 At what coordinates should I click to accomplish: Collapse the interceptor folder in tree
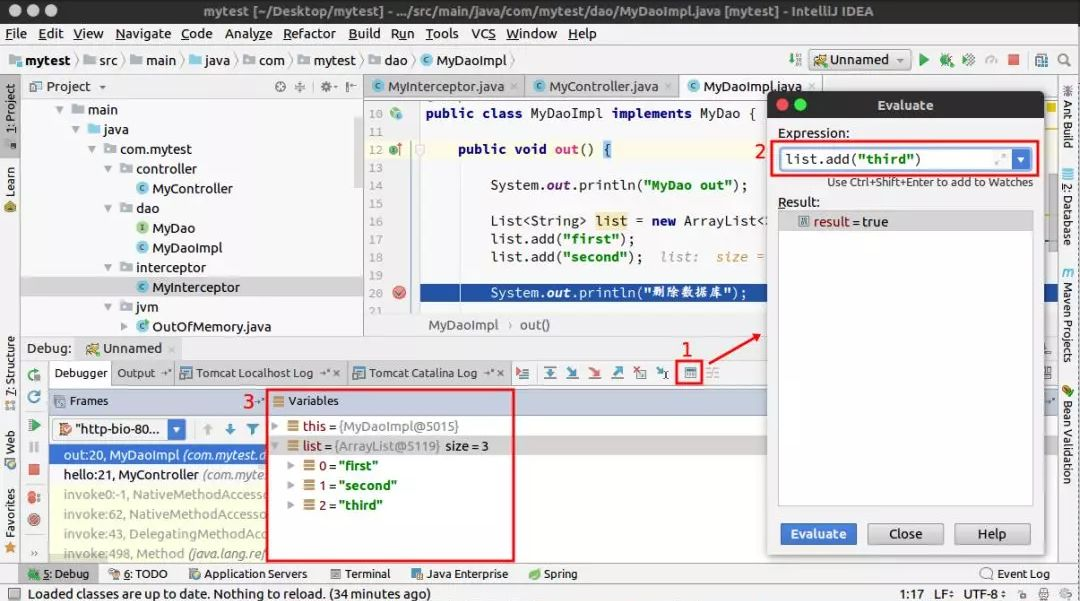(x=108, y=267)
